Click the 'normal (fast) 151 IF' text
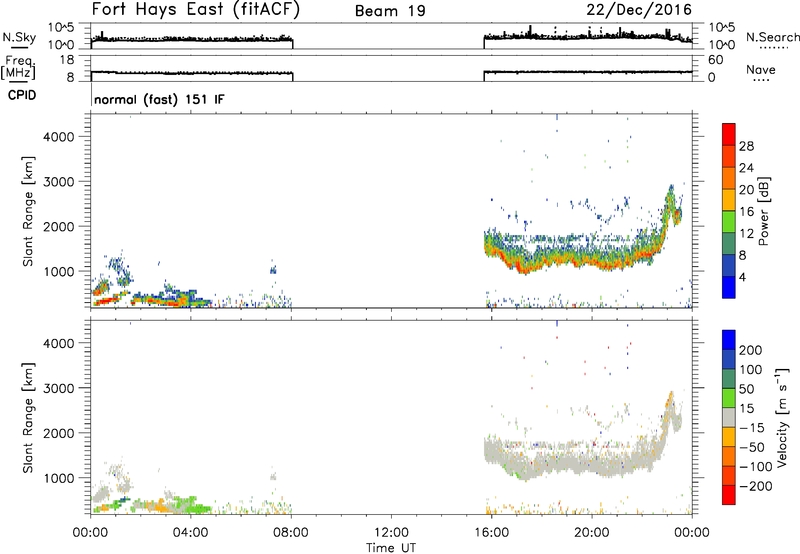The width and height of the screenshot is (800, 554). tap(159, 99)
